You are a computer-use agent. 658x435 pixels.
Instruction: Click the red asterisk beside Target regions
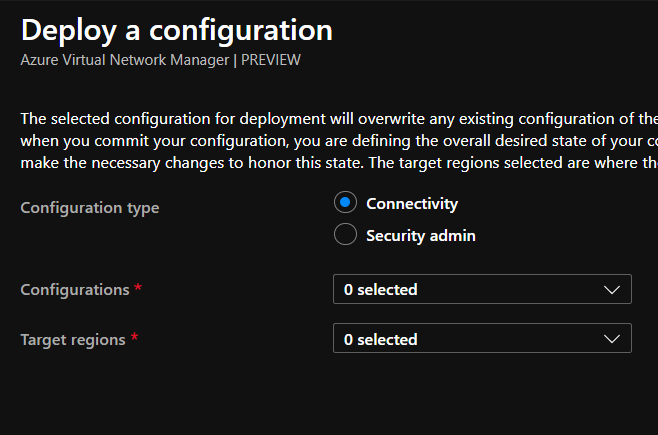pyautogui.click(x=134, y=338)
